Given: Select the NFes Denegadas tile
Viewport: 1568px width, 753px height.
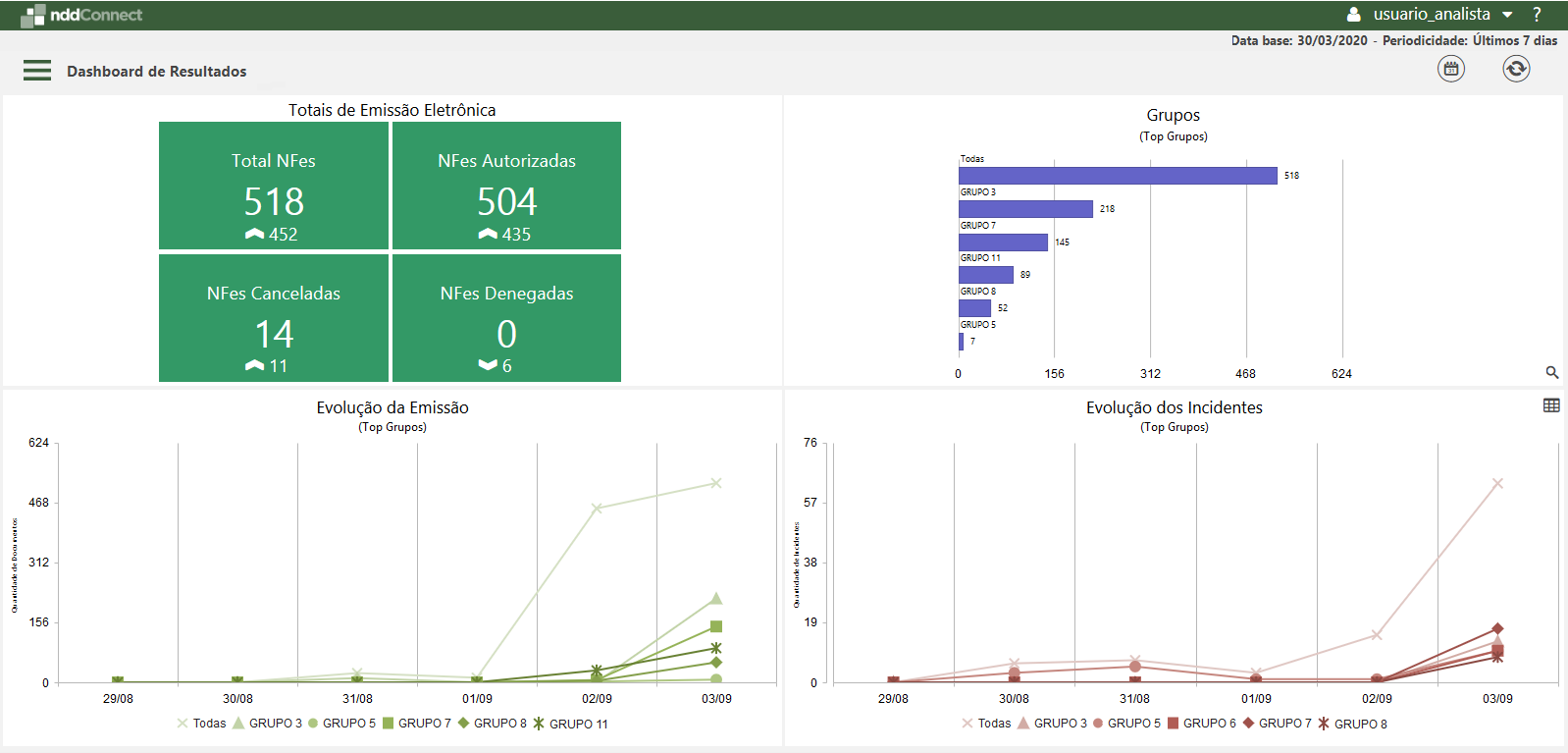Looking at the screenshot, I should pyautogui.click(x=506, y=318).
